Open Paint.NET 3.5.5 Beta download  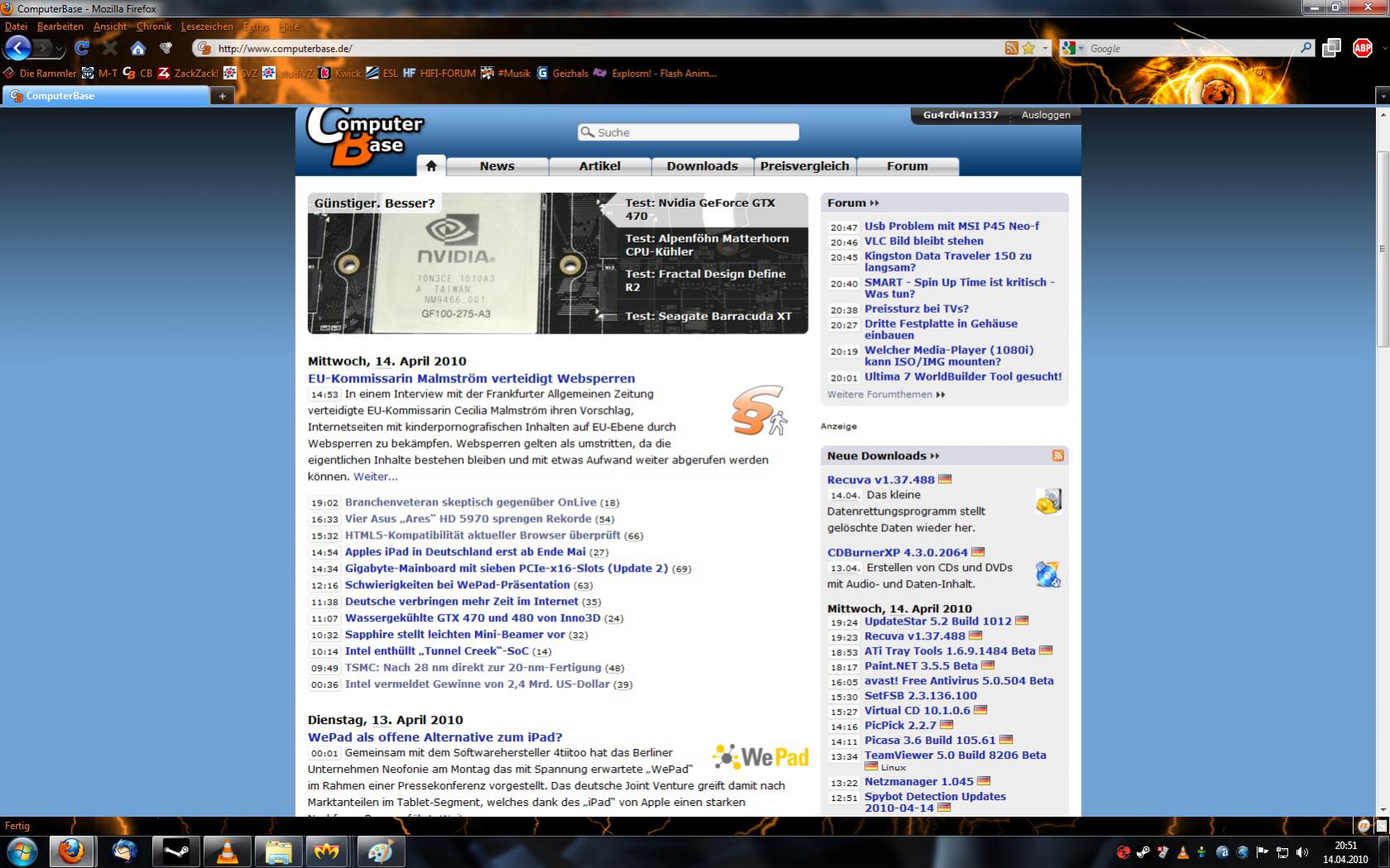[x=921, y=666]
